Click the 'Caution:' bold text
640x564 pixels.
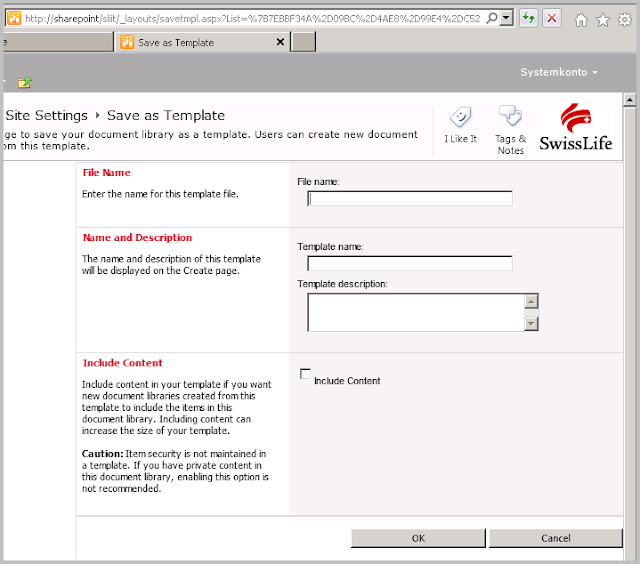click(102, 454)
